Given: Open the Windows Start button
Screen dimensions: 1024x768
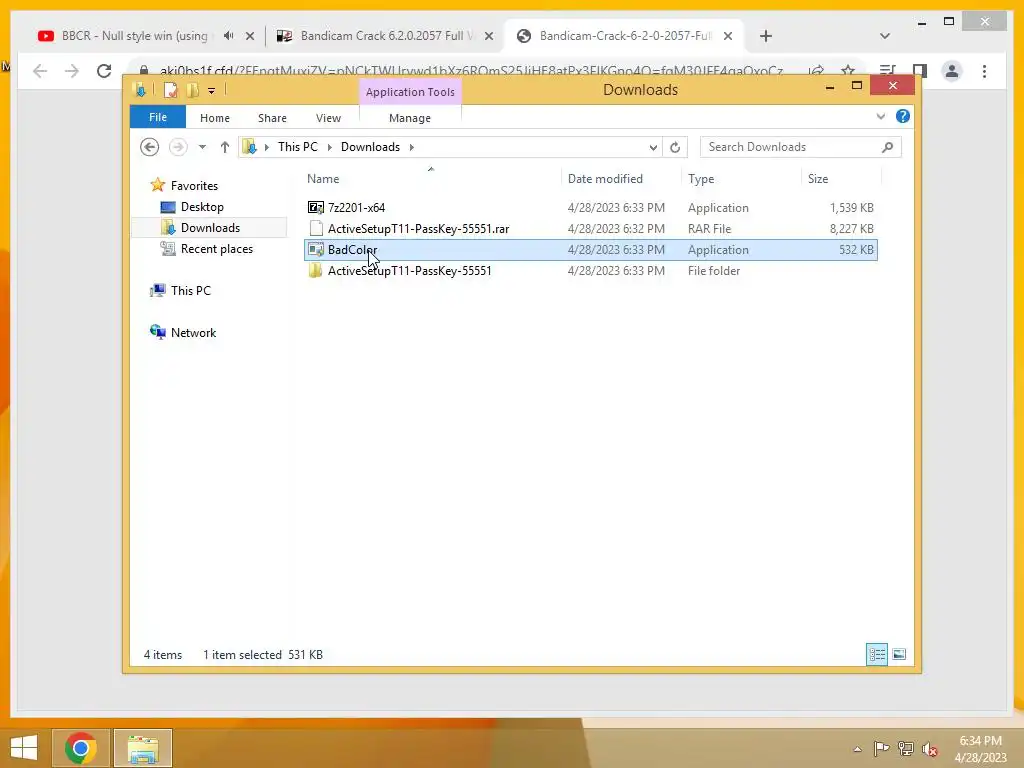Looking at the screenshot, I should pyautogui.click(x=24, y=748).
